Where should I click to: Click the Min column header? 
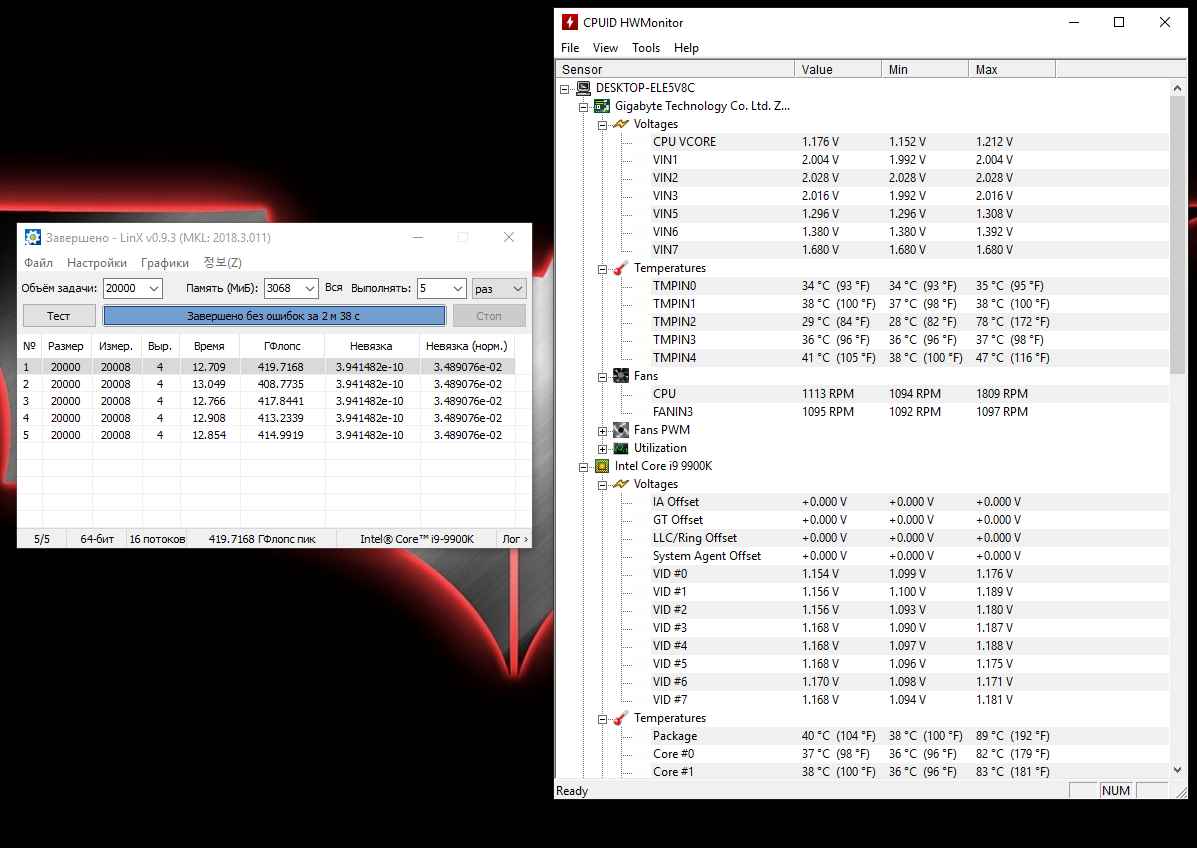pyautogui.click(x=925, y=69)
